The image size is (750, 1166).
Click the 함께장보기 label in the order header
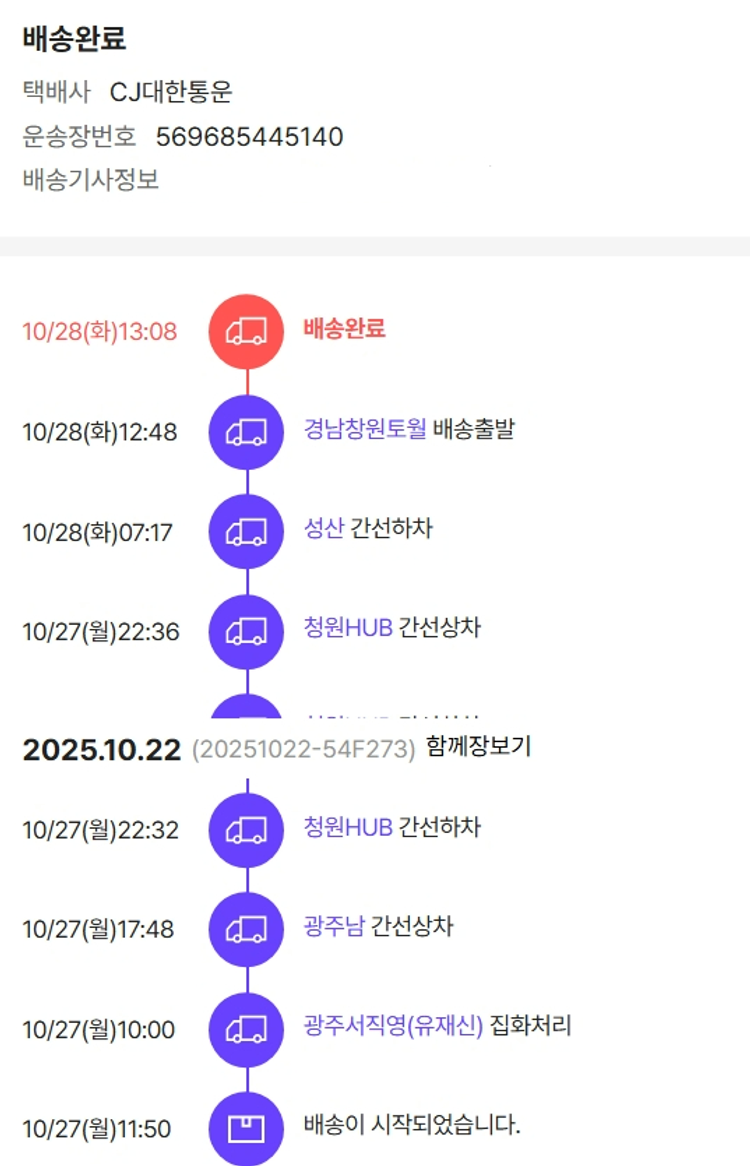[x=478, y=747]
